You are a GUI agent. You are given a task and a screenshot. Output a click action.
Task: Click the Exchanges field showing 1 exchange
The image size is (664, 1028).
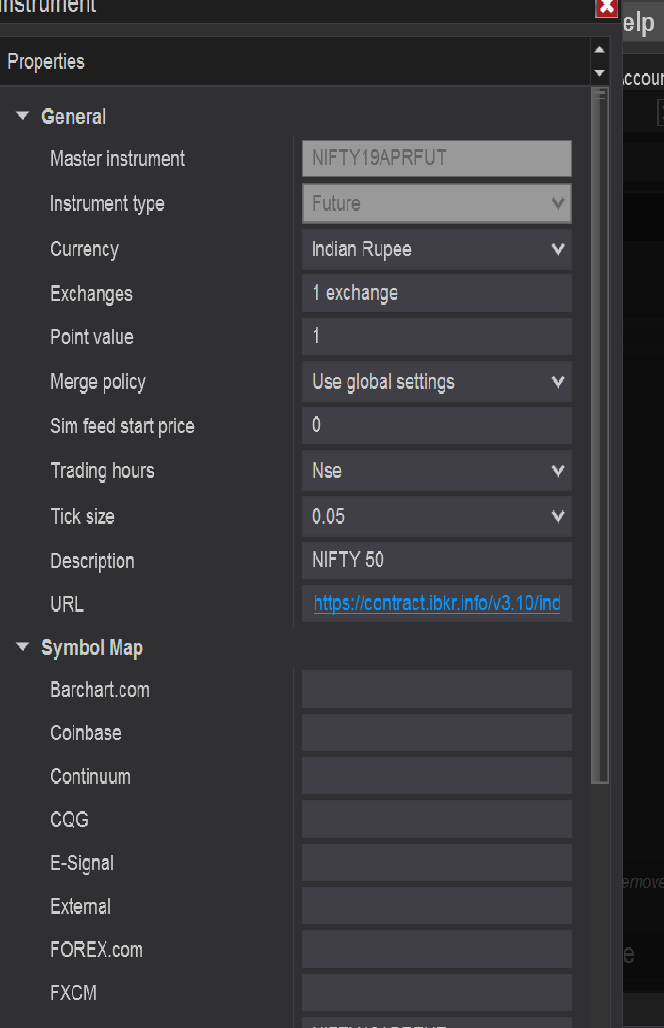436,293
